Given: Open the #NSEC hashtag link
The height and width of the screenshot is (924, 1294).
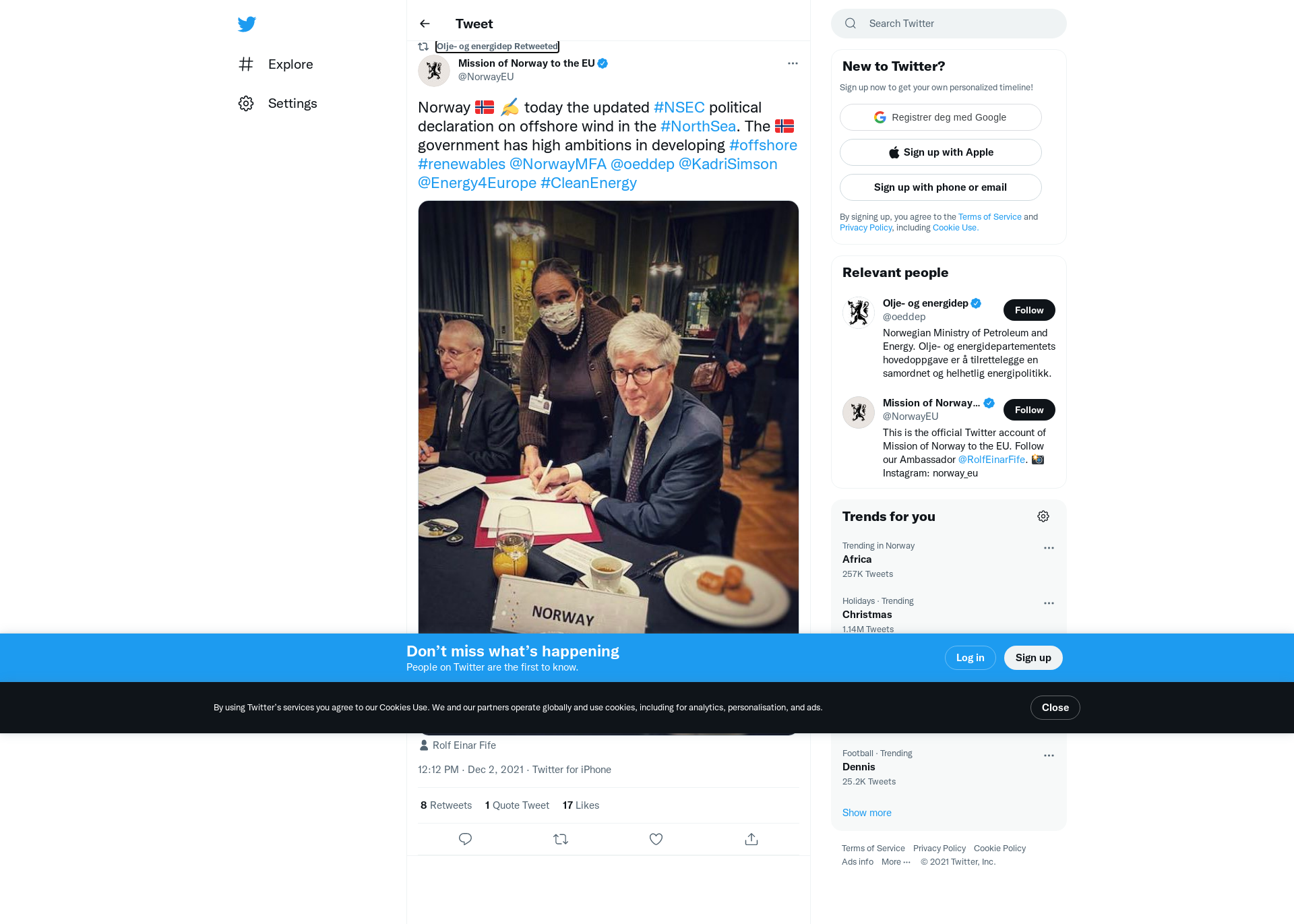Looking at the screenshot, I should pyautogui.click(x=679, y=107).
